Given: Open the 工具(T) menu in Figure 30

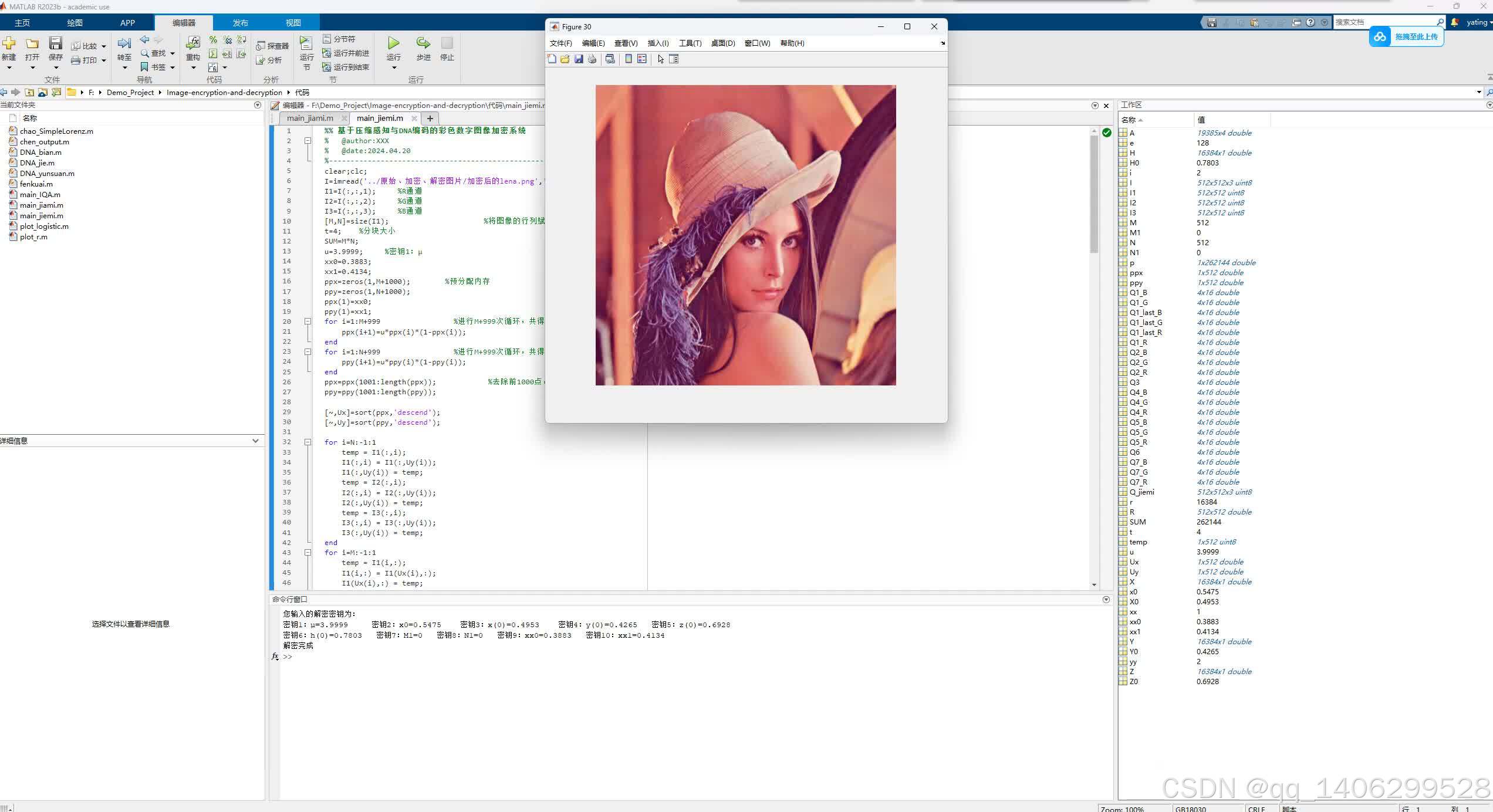Looking at the screenshot, I should (690, 43).
